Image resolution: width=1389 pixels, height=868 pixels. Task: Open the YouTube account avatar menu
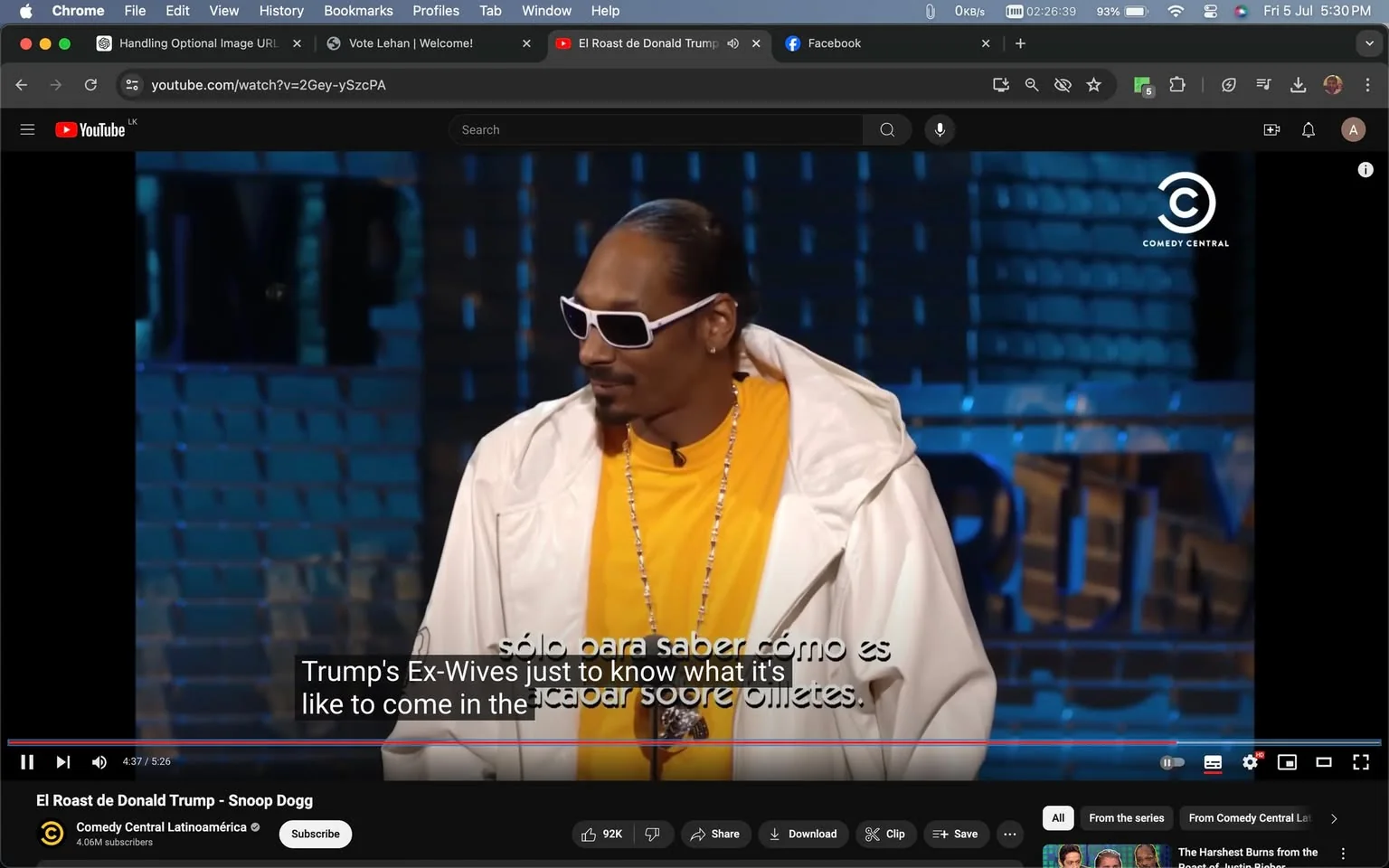[x=1353, y=129]
